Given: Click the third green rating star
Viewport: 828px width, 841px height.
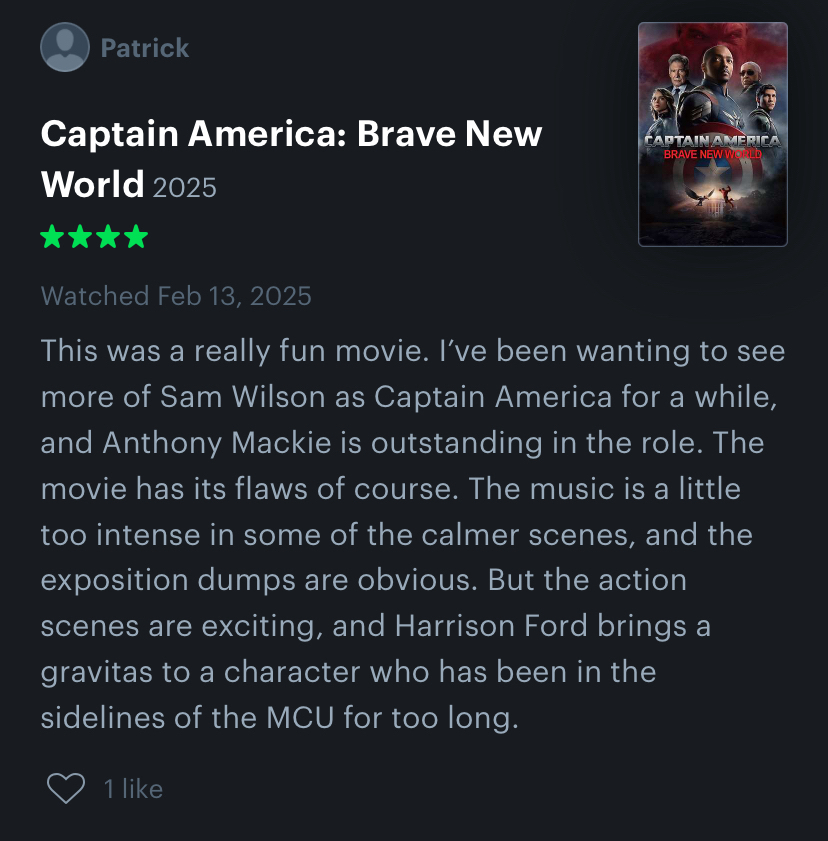Looking at the screenshot, I should pyautogui.click(x=108, y=238).
